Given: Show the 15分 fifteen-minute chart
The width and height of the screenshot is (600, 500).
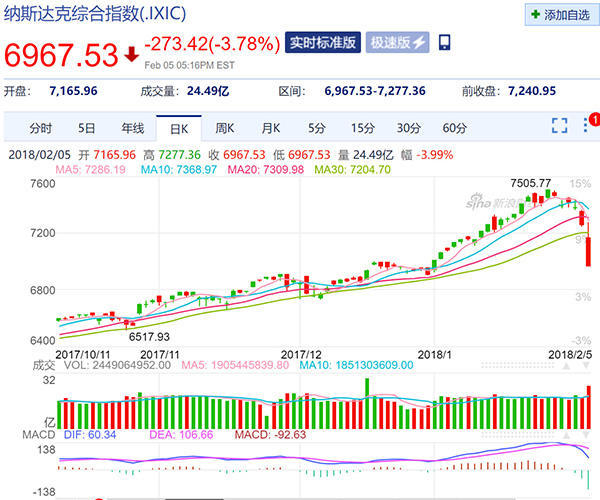Looking at the screenshot, I should click(x=363, y=128).
